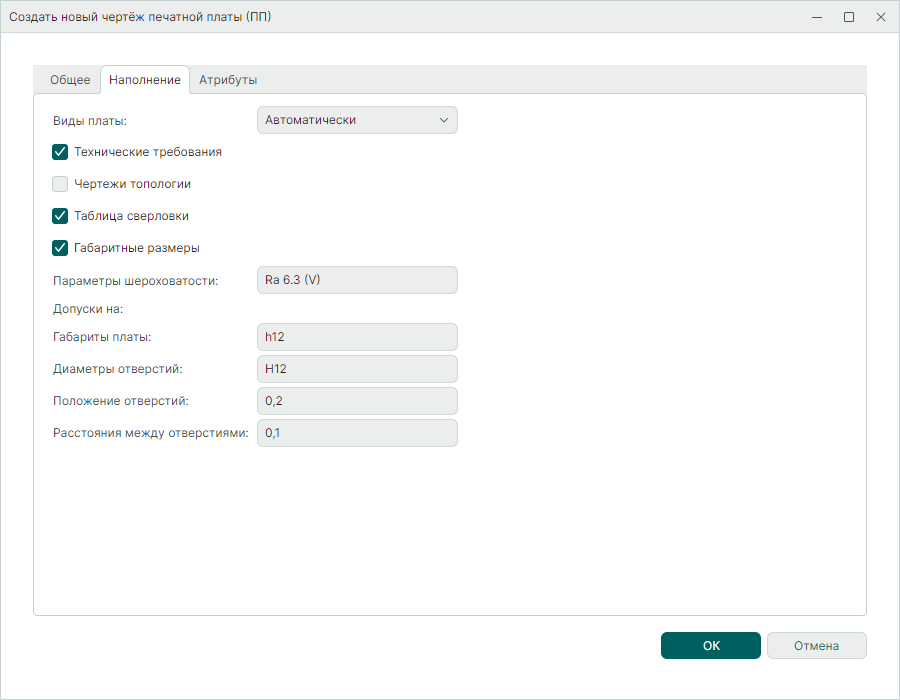900x700 pixels.
Task: Select the Наполнение tab
Action: (x=145, y=80)
